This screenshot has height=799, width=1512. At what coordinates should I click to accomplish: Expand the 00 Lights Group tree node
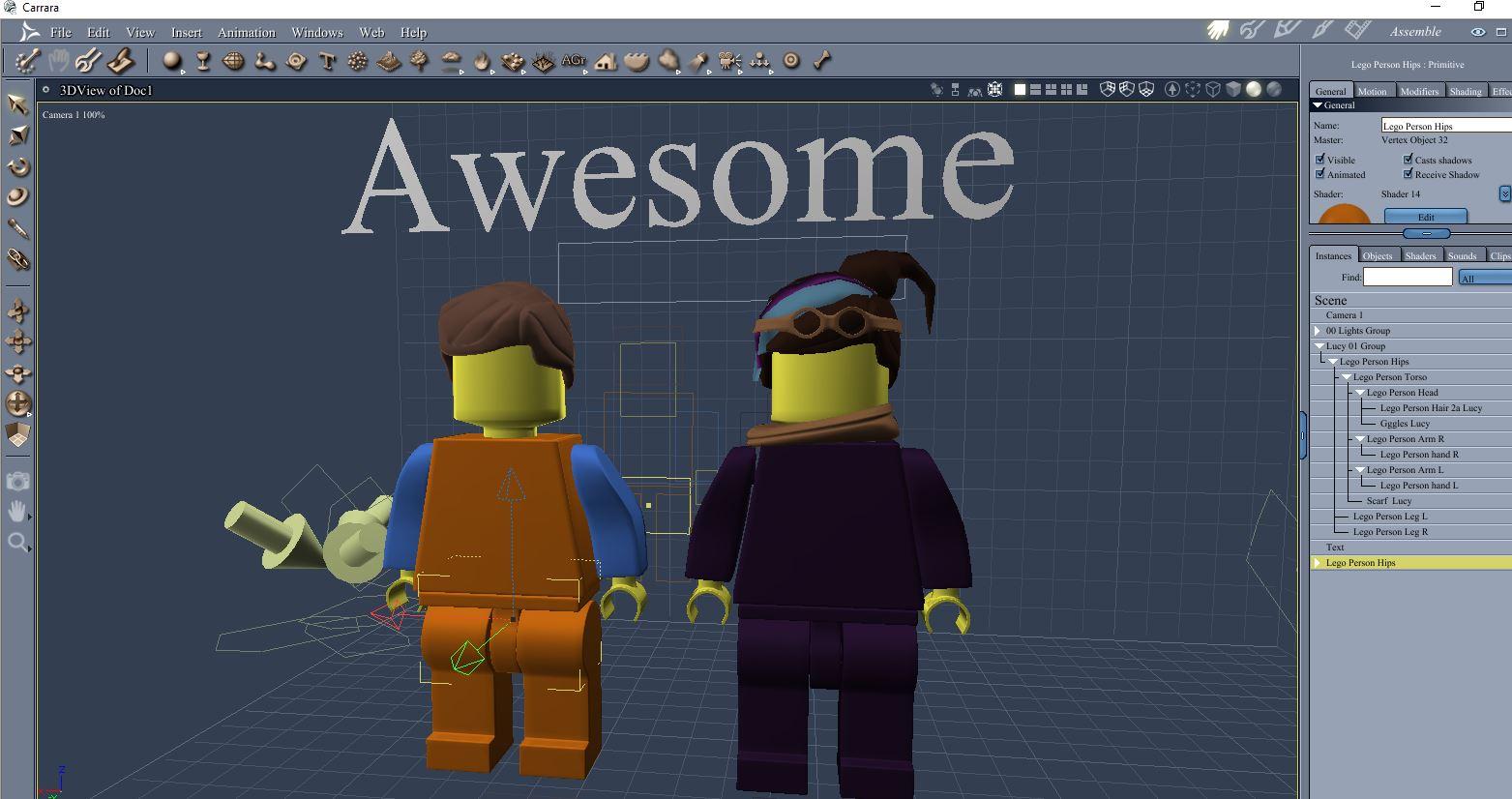[x=1319, y=331]
